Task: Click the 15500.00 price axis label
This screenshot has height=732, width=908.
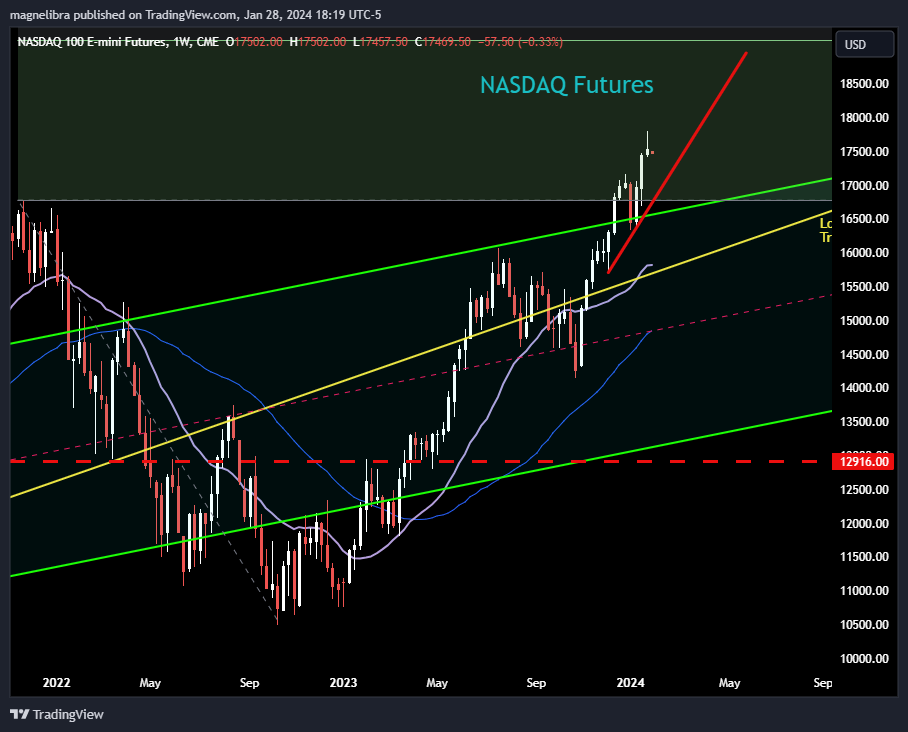Action: [x=864, y=287]
